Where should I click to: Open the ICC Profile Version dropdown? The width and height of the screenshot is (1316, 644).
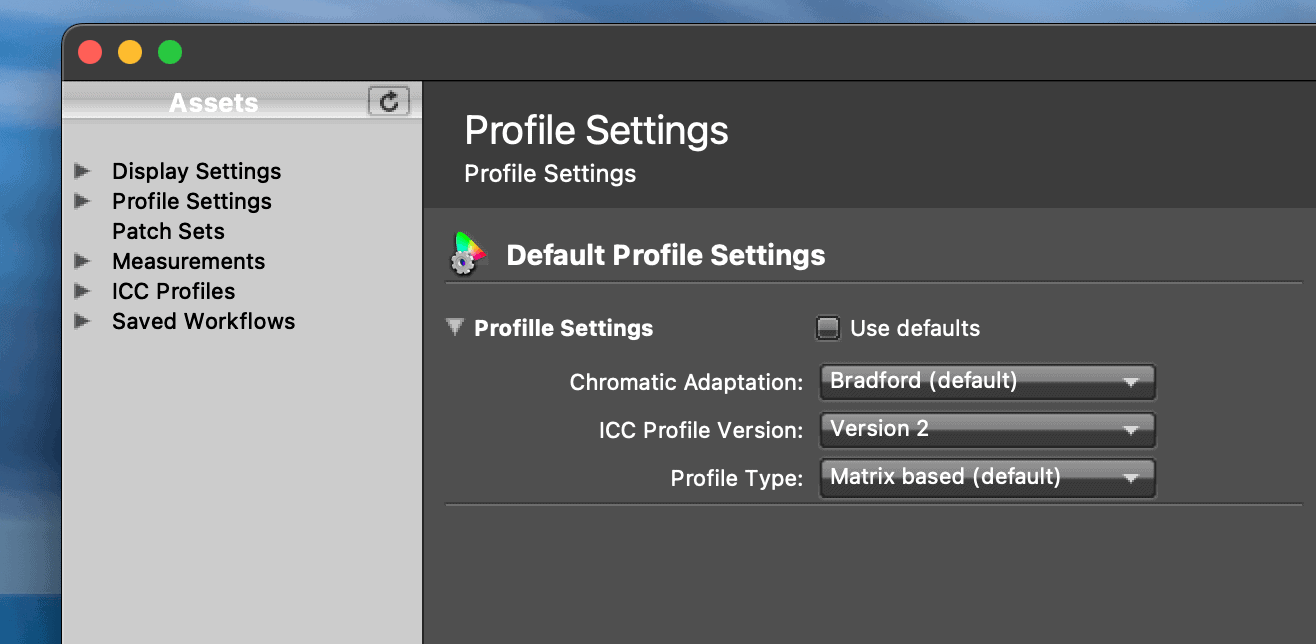[987, 430]
